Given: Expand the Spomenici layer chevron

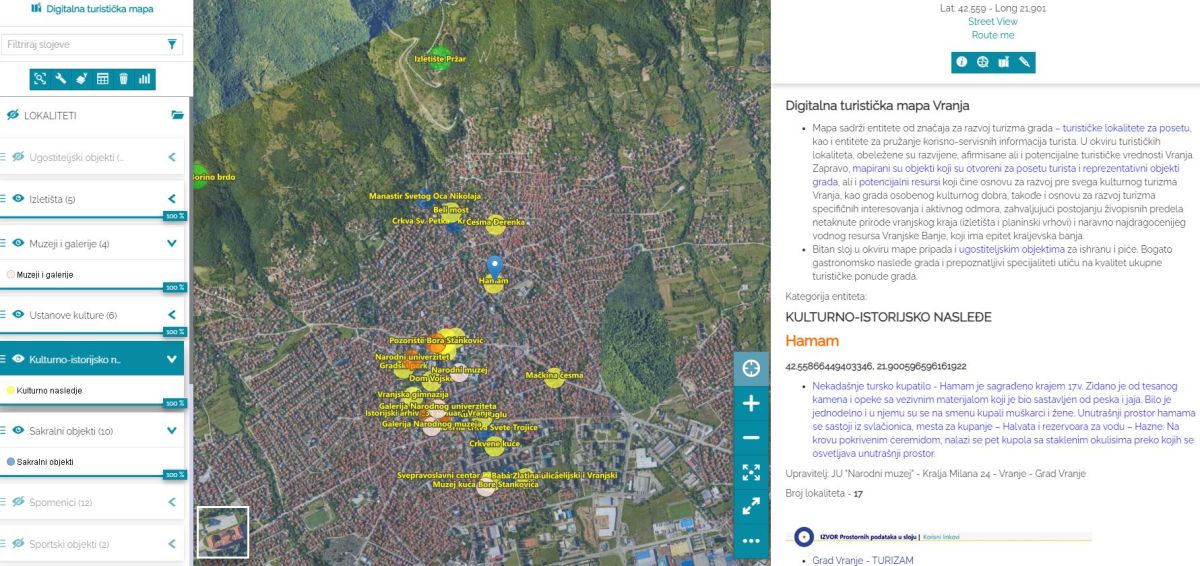Looking at the screenshot, I should (172, 502).
